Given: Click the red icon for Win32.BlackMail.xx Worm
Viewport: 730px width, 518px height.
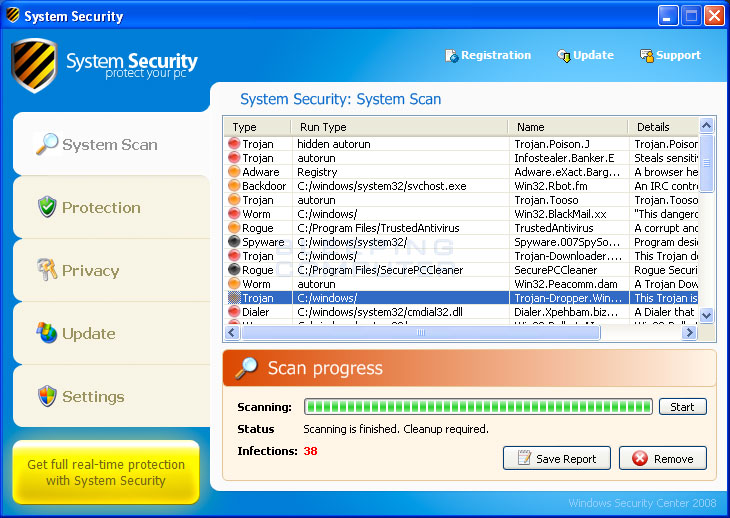Looking at the screenshot, I should pyautogui.click(x=234, y=214).
